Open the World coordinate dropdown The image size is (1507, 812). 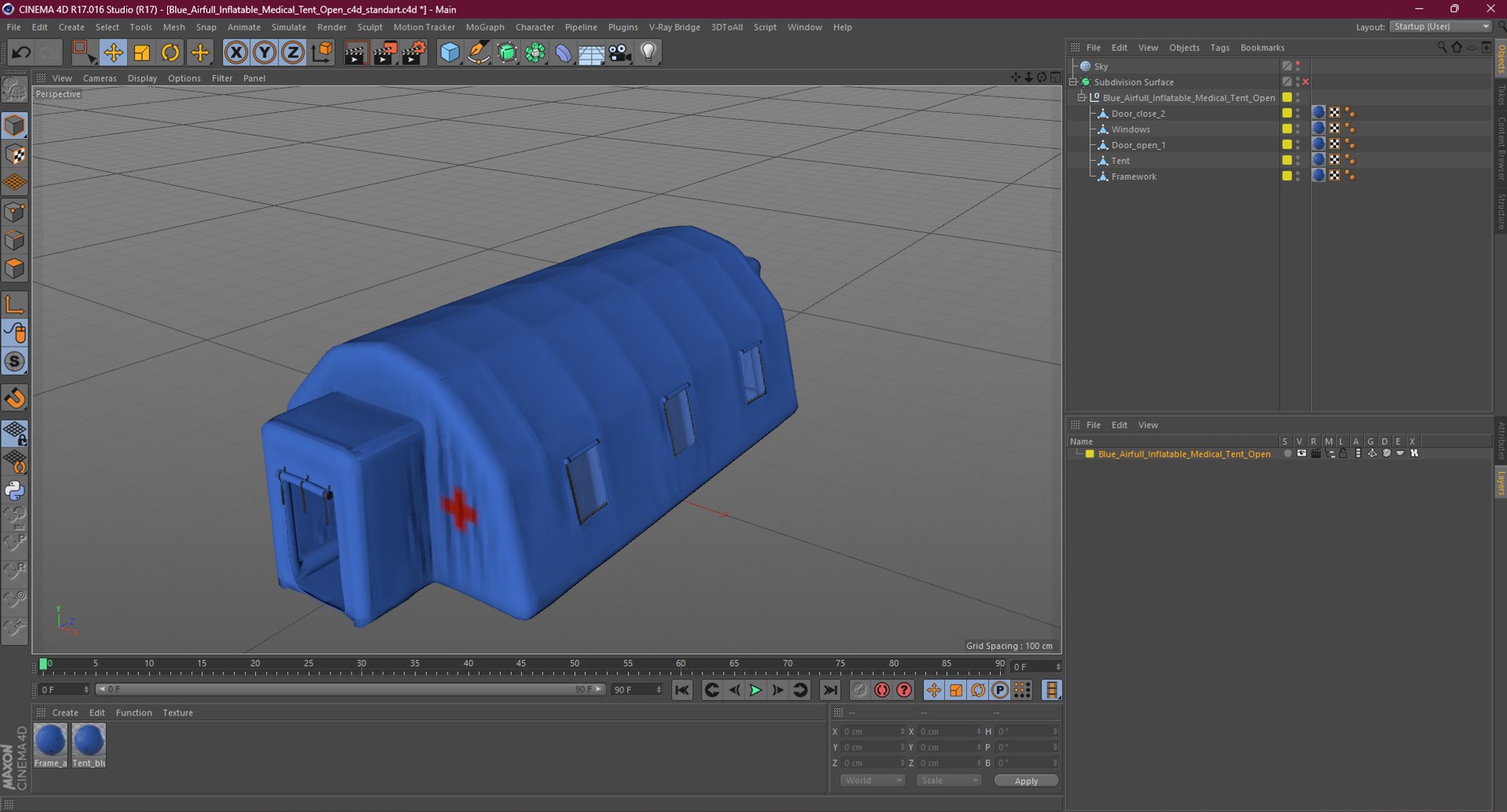coord(872,781)
